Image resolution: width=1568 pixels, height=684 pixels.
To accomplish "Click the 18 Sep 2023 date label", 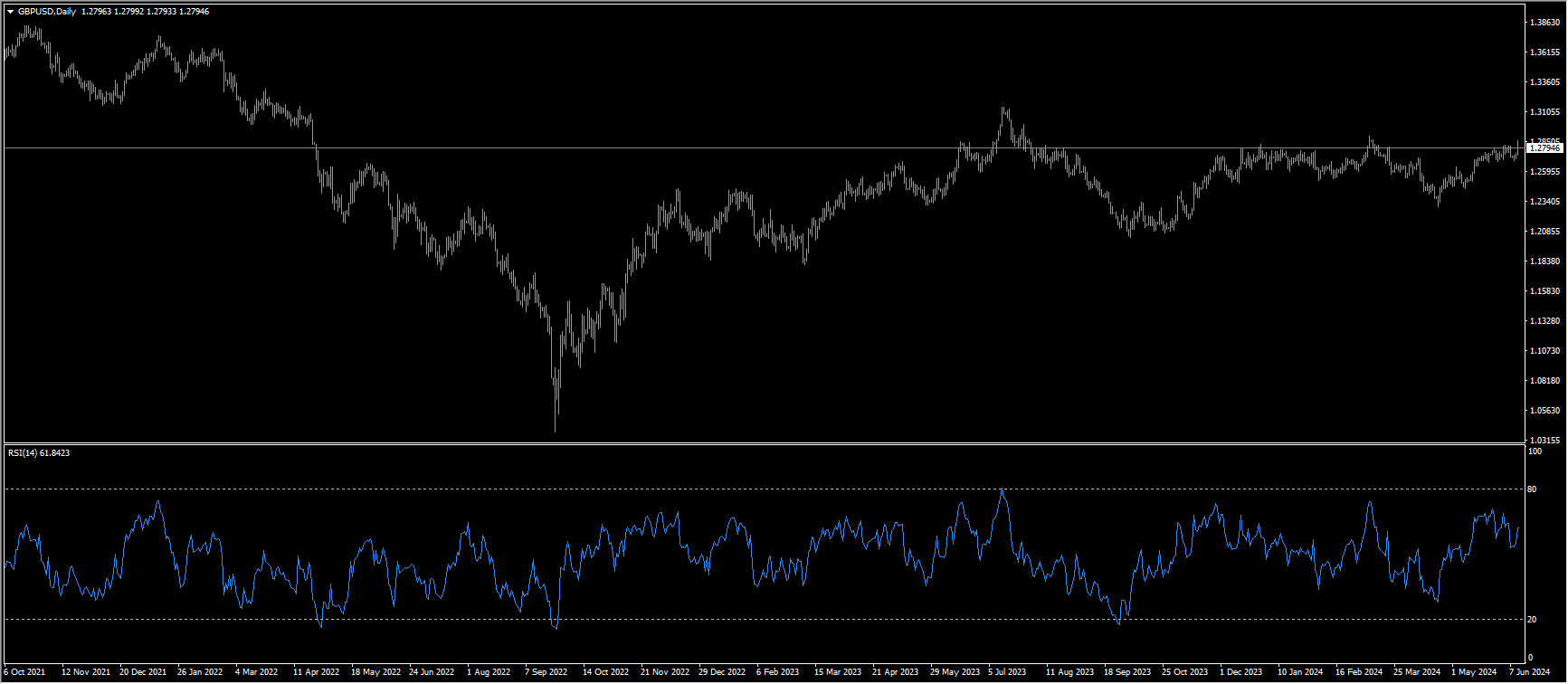I will click(1126, 673).
